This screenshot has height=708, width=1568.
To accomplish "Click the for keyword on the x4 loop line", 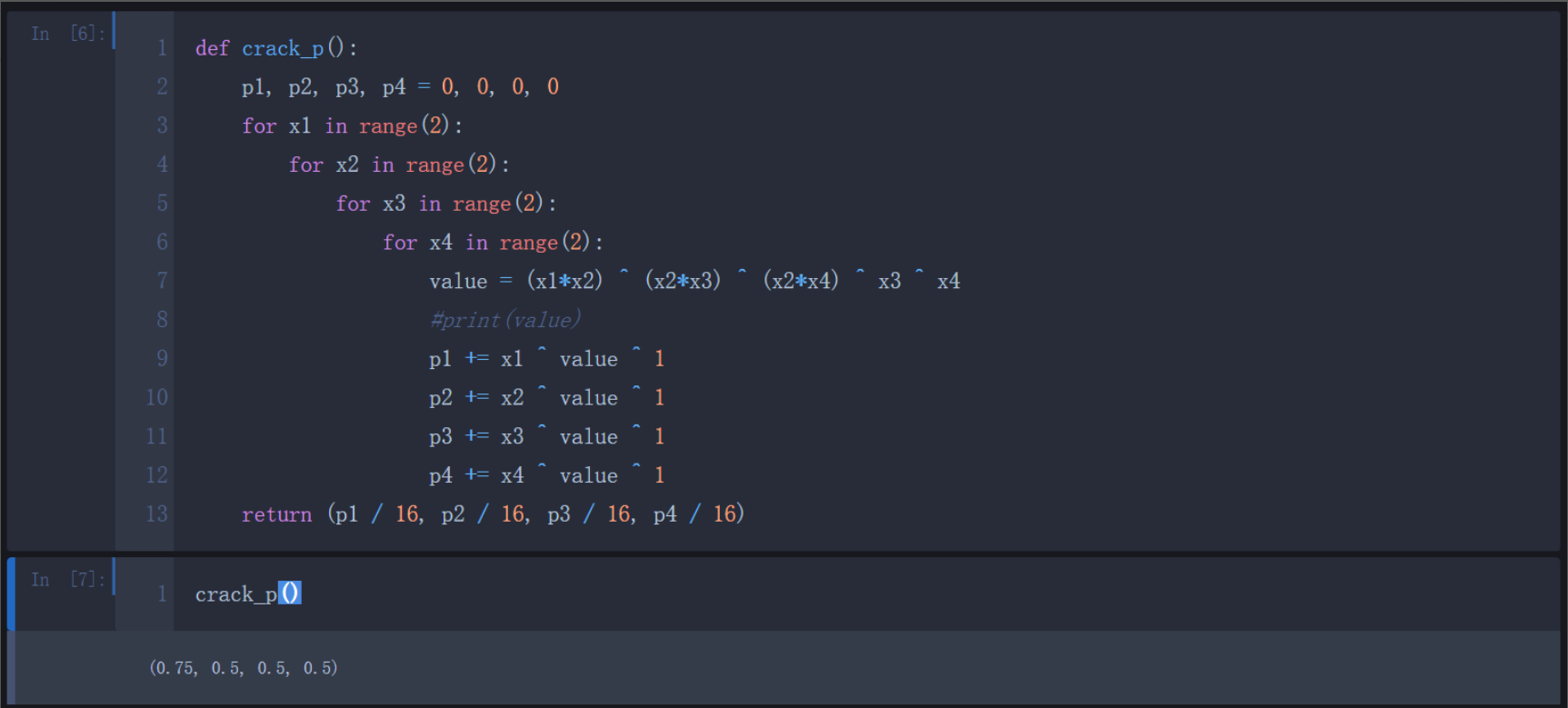I will 400,243.
